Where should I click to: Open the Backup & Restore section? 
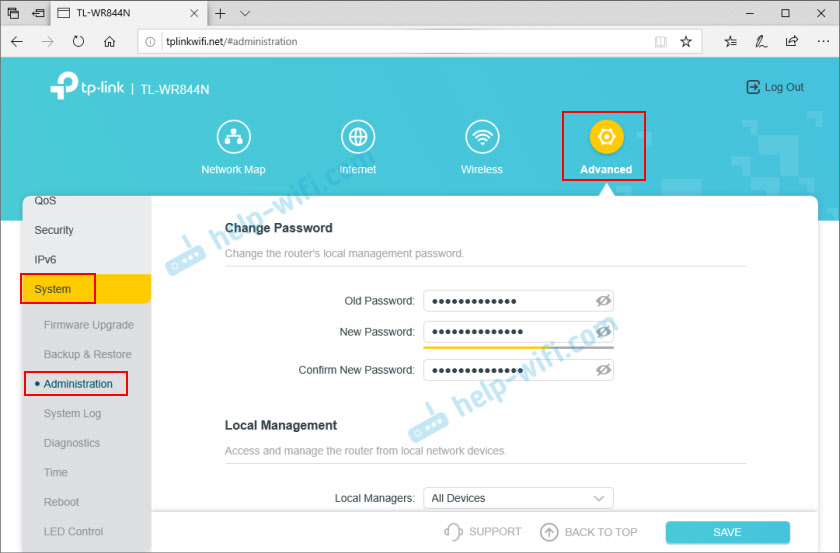(x=87, y=354)
